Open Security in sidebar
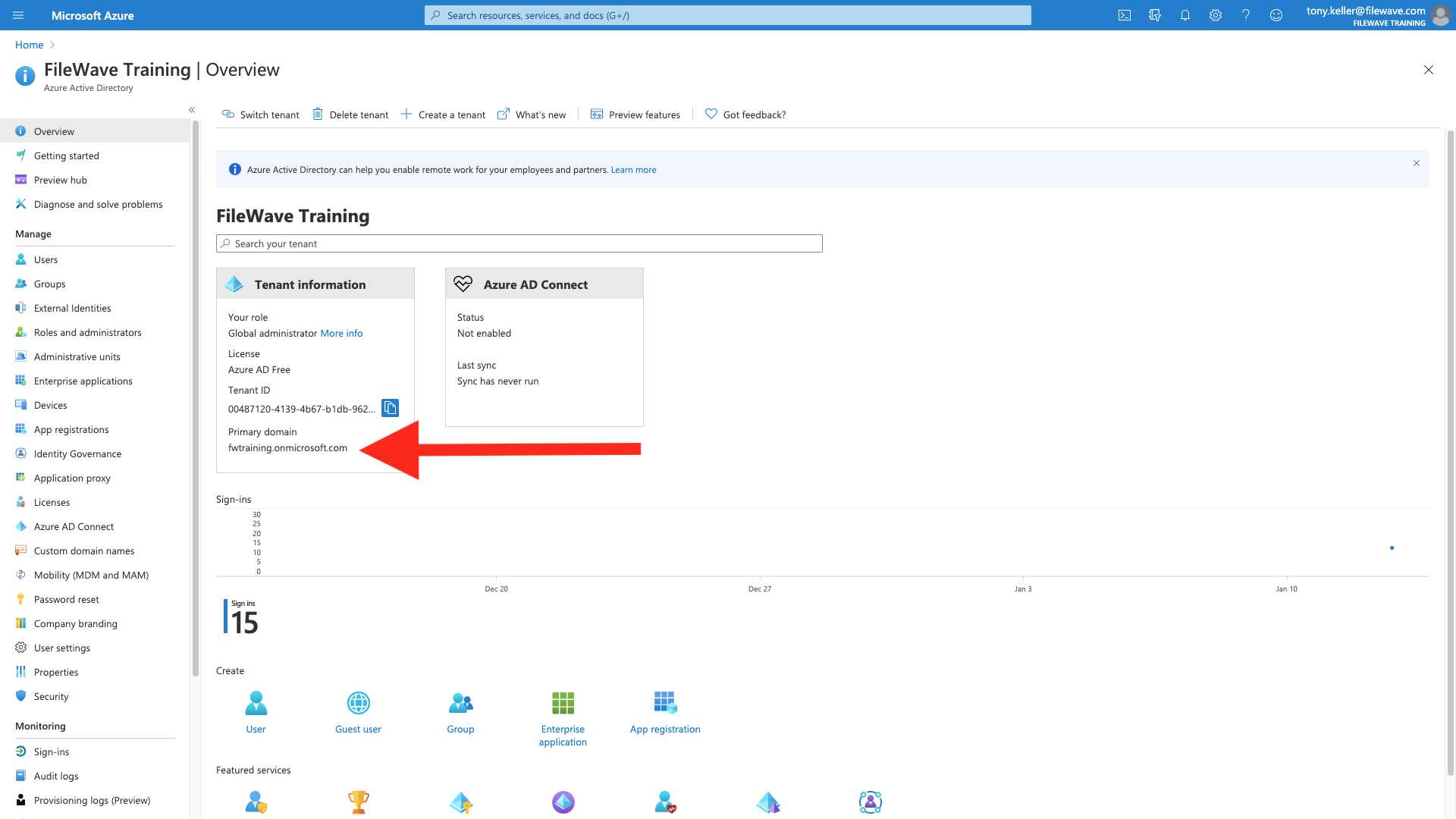The image size is (1456, 819). tap(95, 696)
